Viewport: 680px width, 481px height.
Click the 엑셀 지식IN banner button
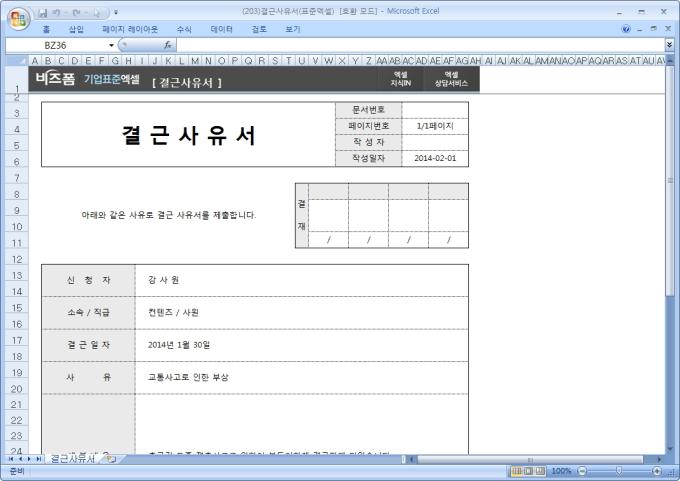(x=401, y=79)
